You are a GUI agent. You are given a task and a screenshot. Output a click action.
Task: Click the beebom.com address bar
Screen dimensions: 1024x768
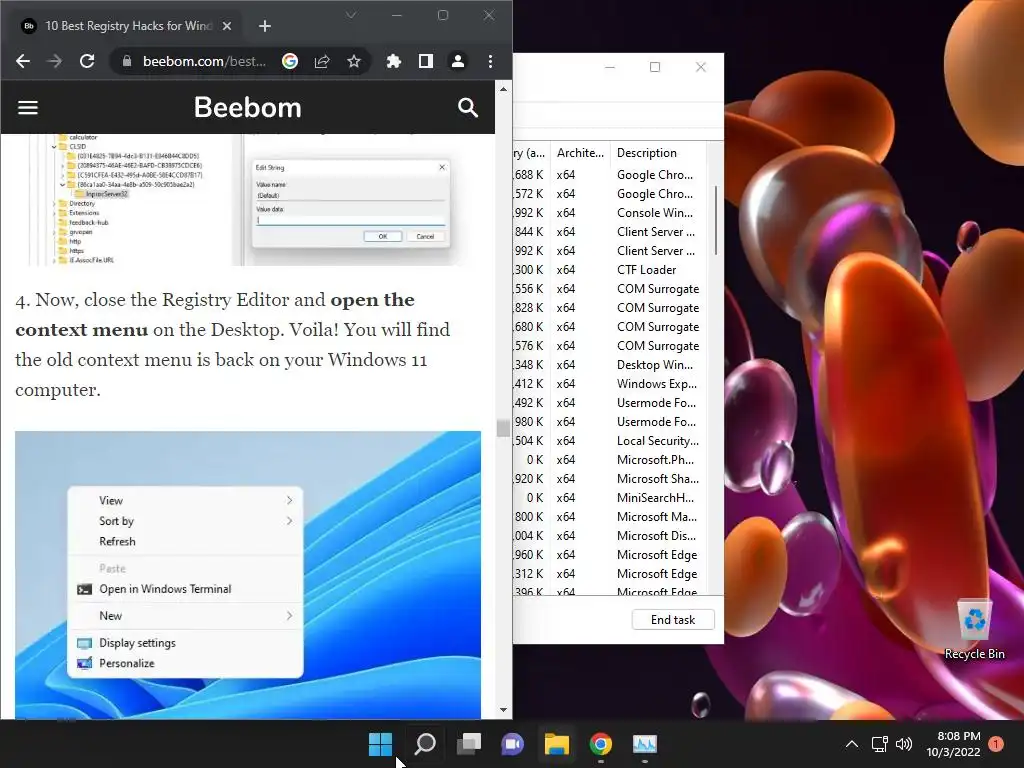tap(204, 61)
